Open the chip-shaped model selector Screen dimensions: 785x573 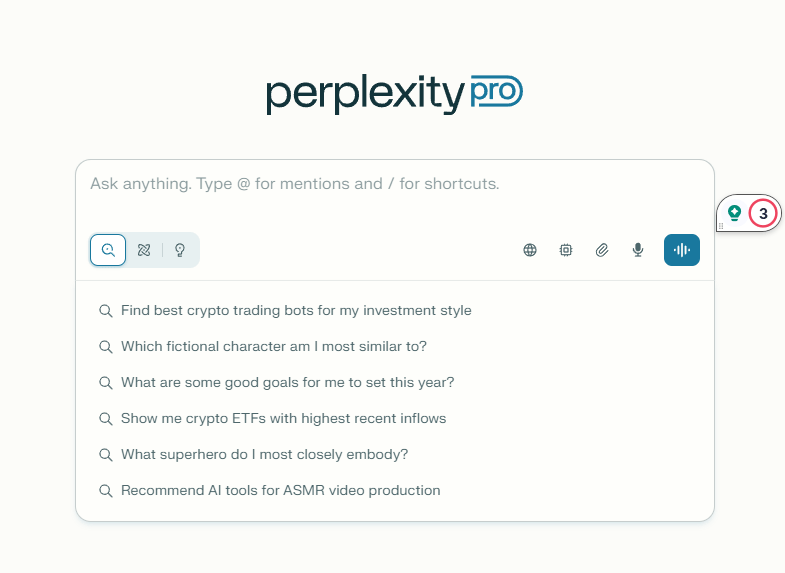tap(566, 250)
